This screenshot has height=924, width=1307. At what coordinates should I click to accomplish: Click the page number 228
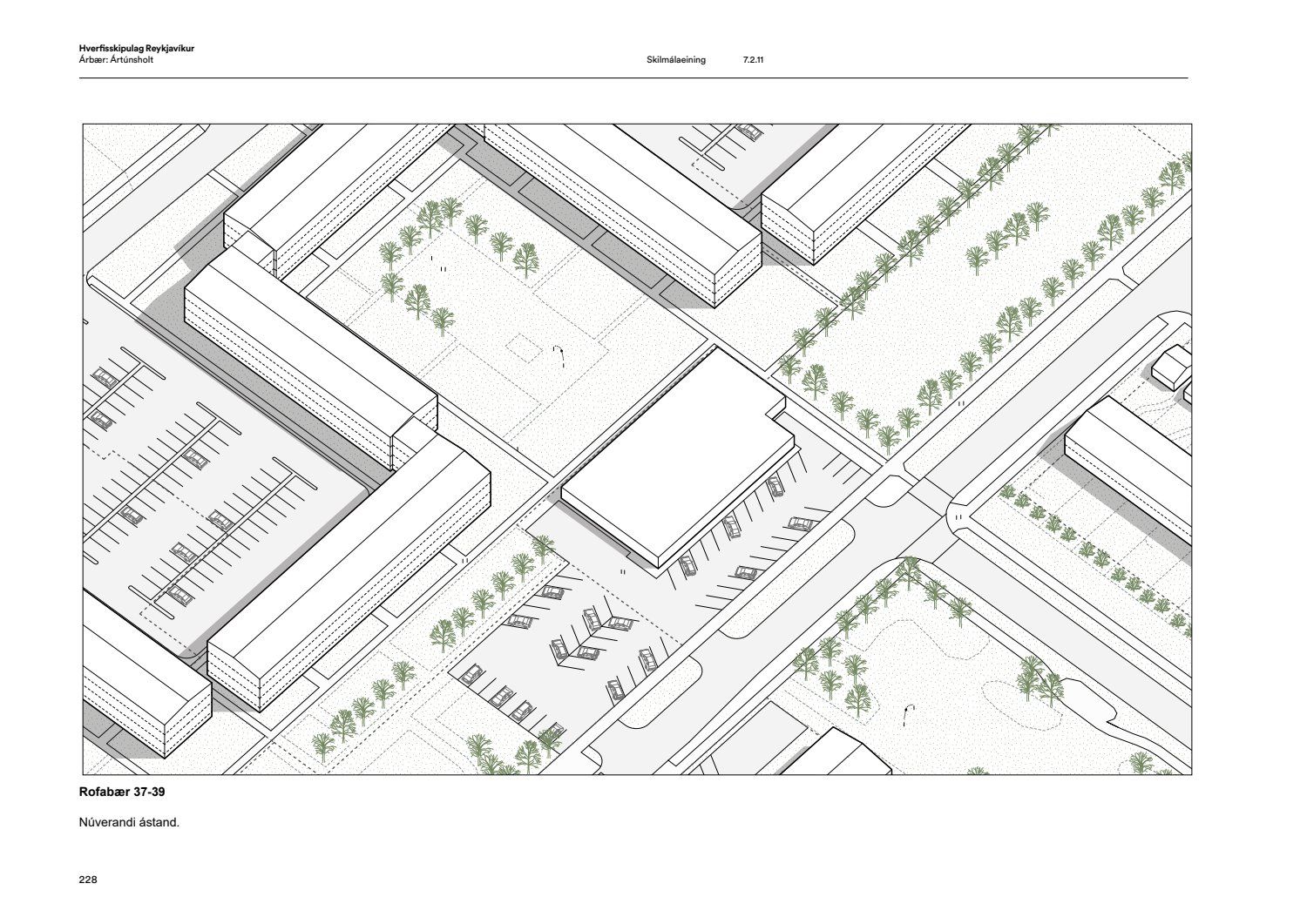[88, 880]
